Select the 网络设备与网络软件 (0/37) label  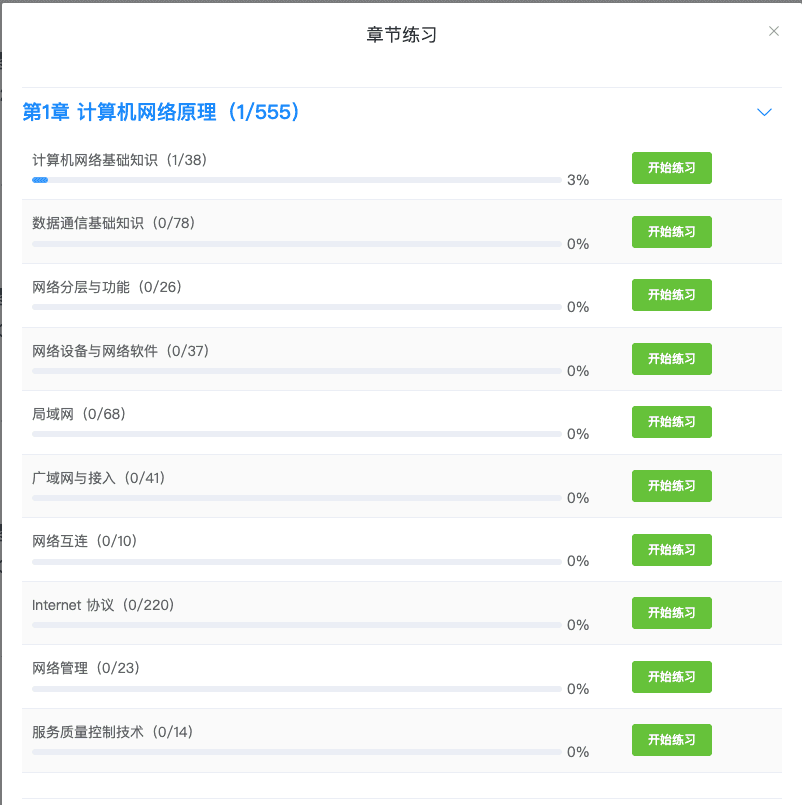pyautogui.click(x=121, y=351)
